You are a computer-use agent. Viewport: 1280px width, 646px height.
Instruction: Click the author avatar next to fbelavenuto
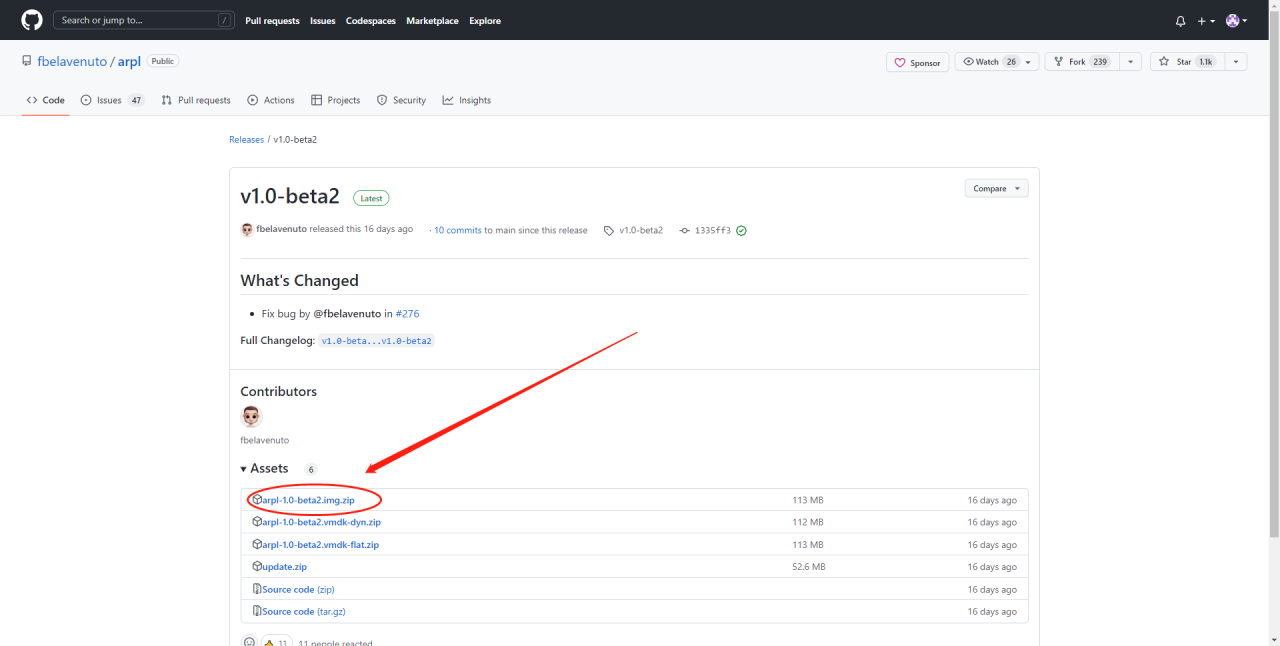[247, 230]
